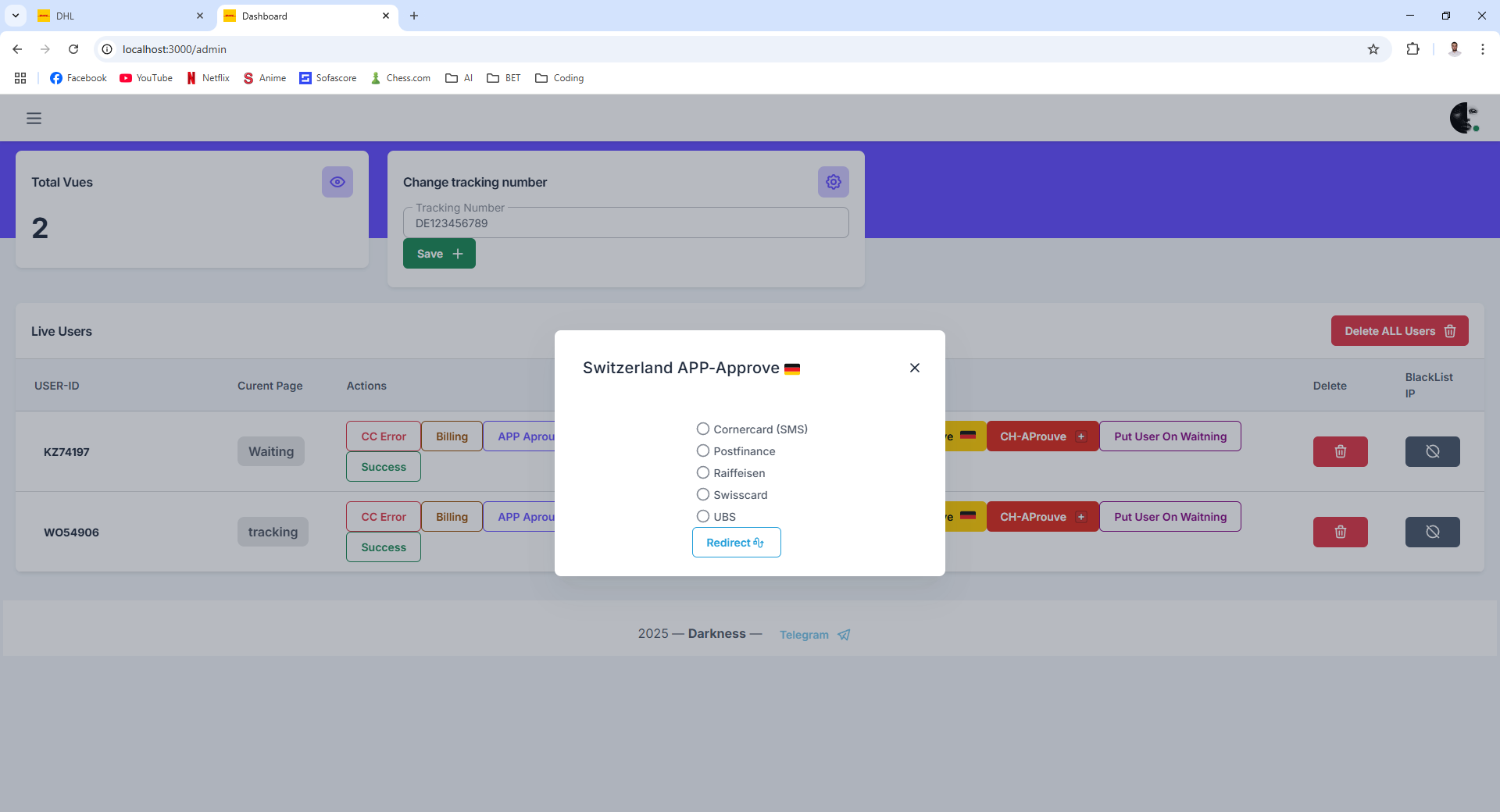The height and width of the screenshot is (812, 1500).
Task: Select the UBS radio option
Action: point(703,516)
